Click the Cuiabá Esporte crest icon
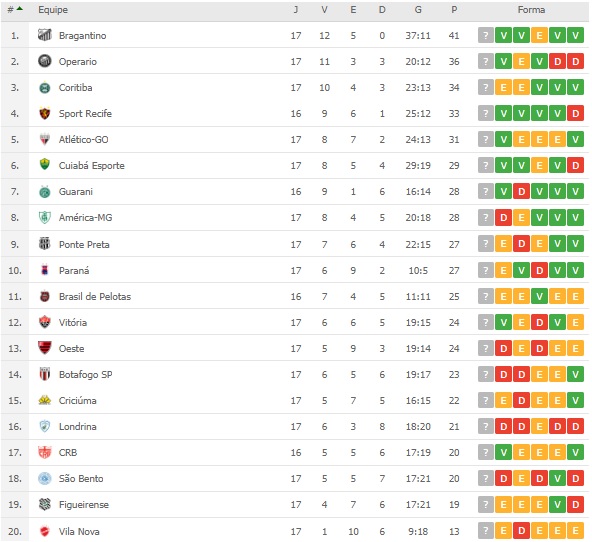592x542 pixels. pos(45,165)
